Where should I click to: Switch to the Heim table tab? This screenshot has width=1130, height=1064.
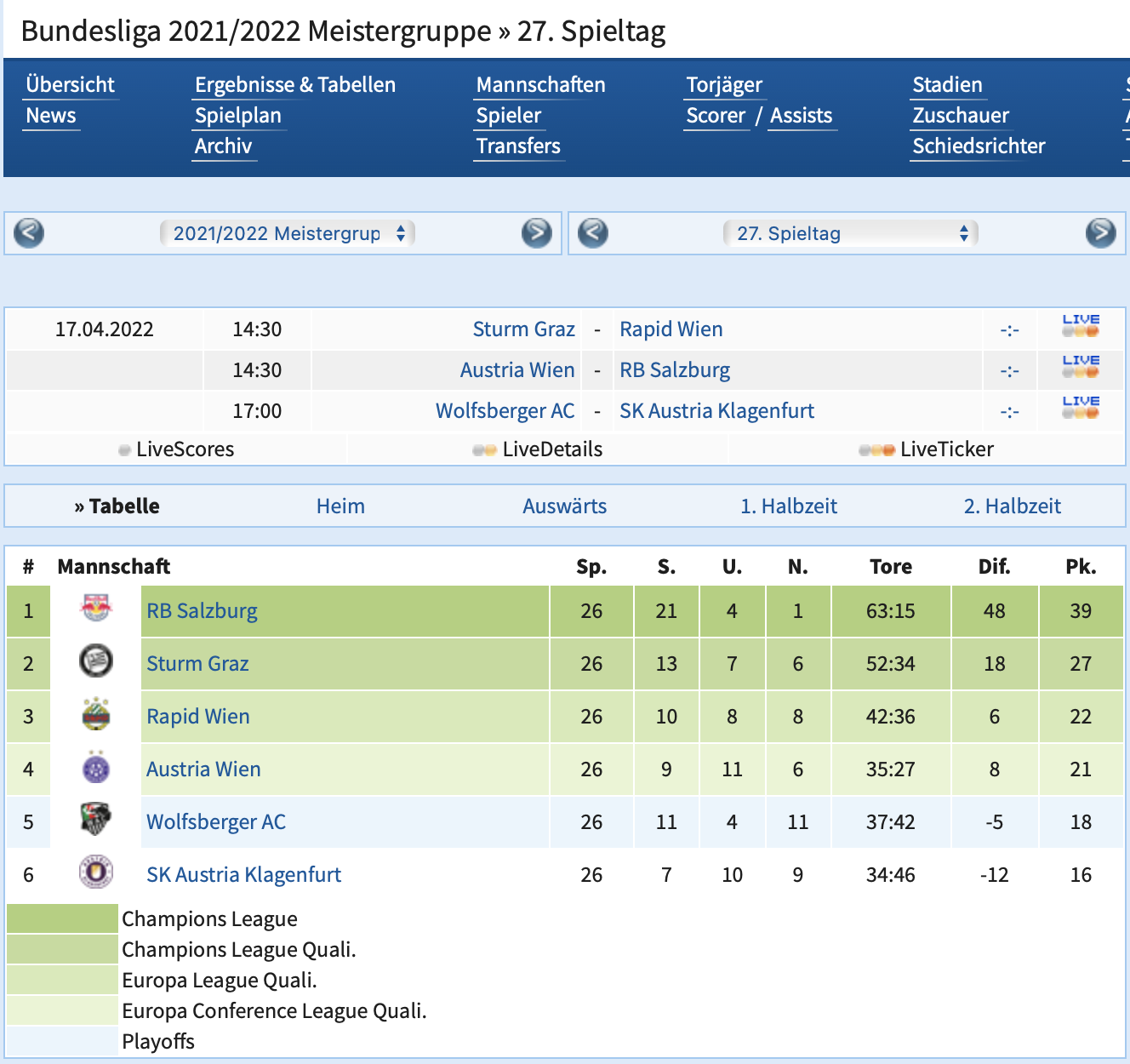(x=340, y=506)
